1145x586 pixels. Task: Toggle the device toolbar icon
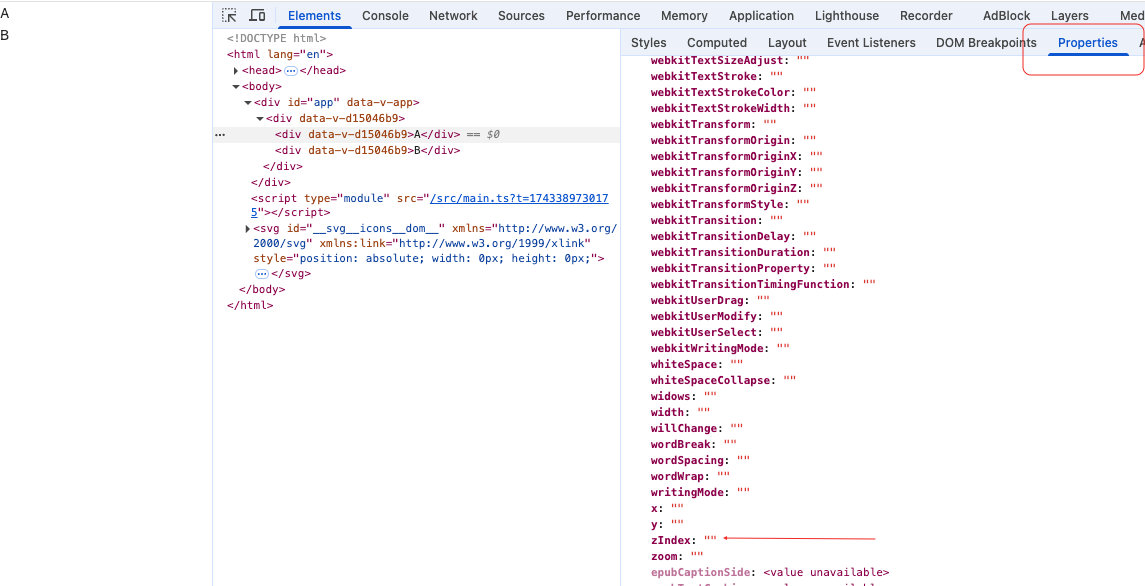point(257,15)
